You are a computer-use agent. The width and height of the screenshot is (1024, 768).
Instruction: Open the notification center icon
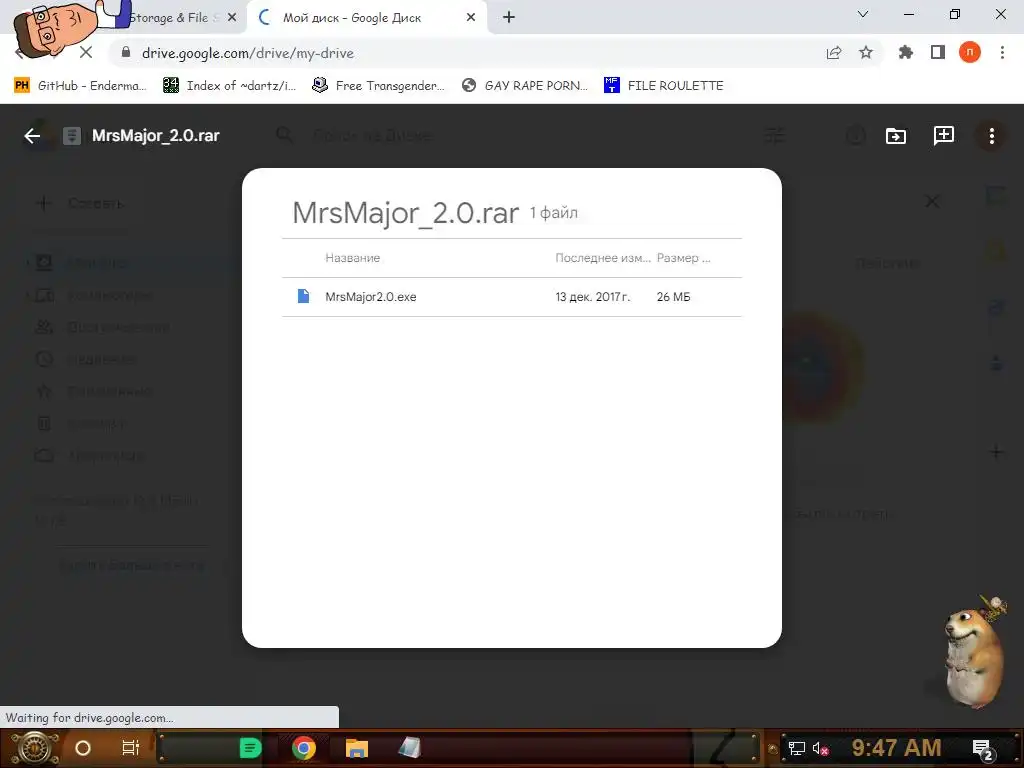983,749
